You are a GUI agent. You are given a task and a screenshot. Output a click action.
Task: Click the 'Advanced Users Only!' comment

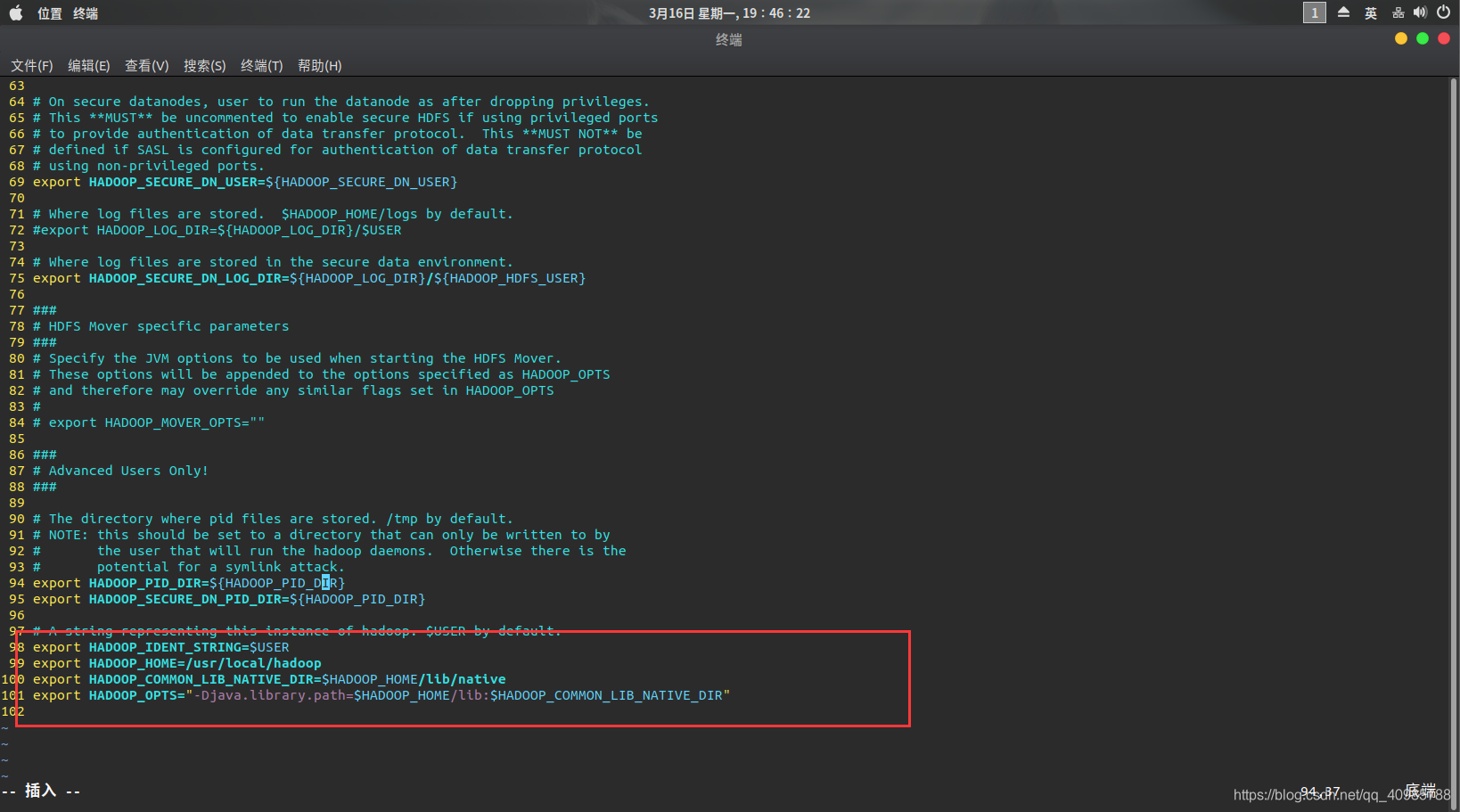(120, 471)
